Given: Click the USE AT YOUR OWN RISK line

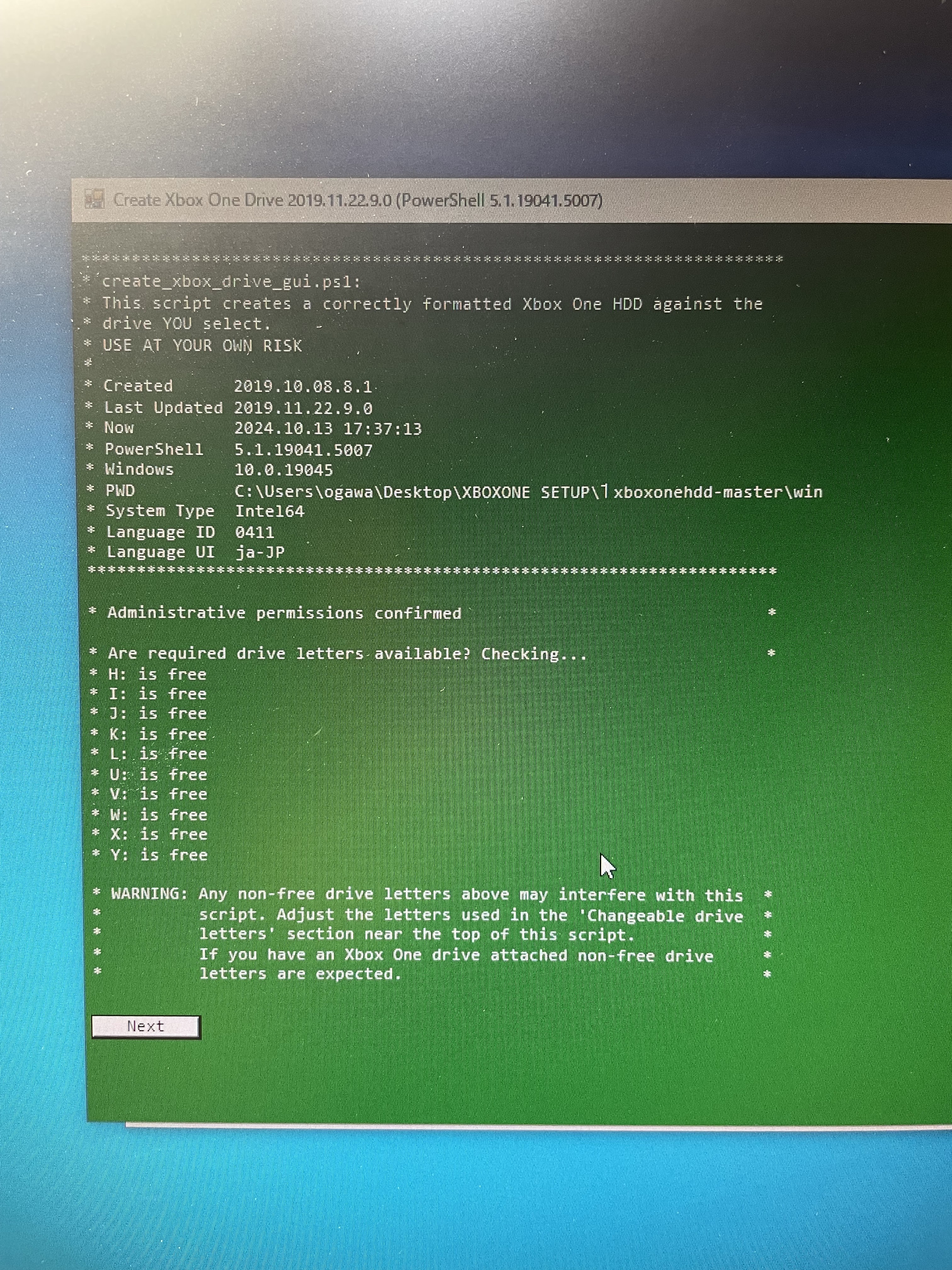Looking at the screenshot, I should (x=202, y=346).
